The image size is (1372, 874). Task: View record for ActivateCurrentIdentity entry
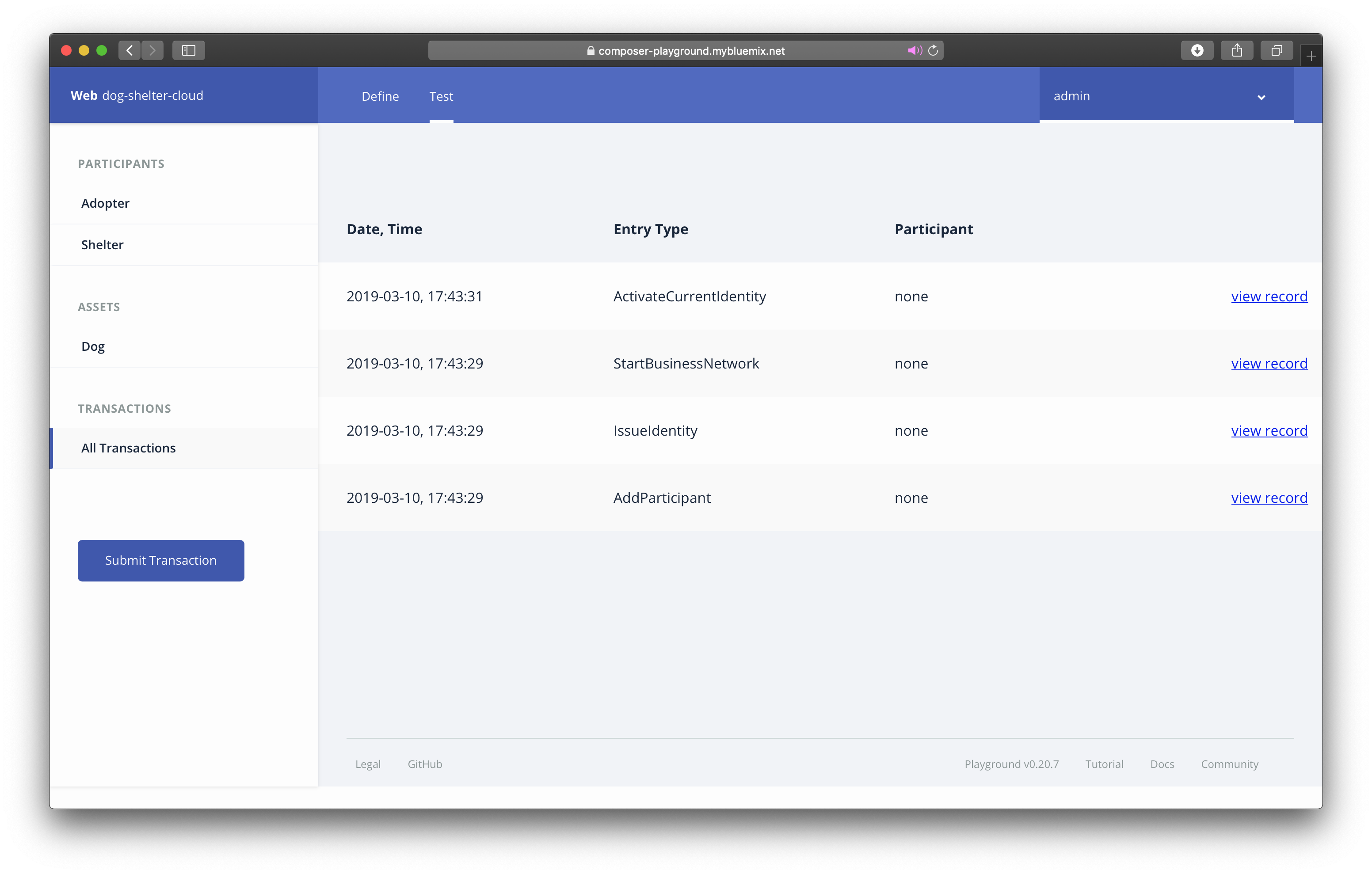[1269, 296]
